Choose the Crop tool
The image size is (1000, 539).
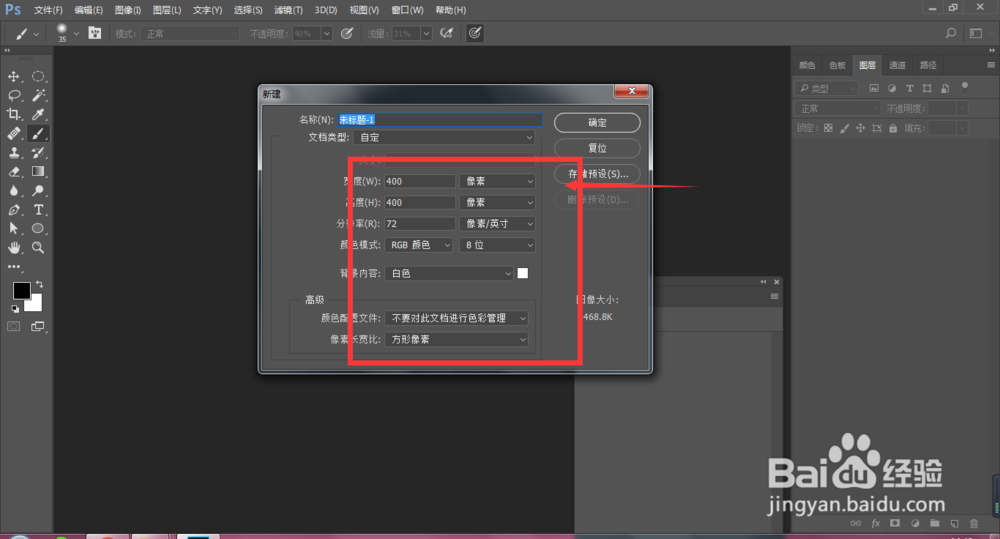click(x=15, y=115)
